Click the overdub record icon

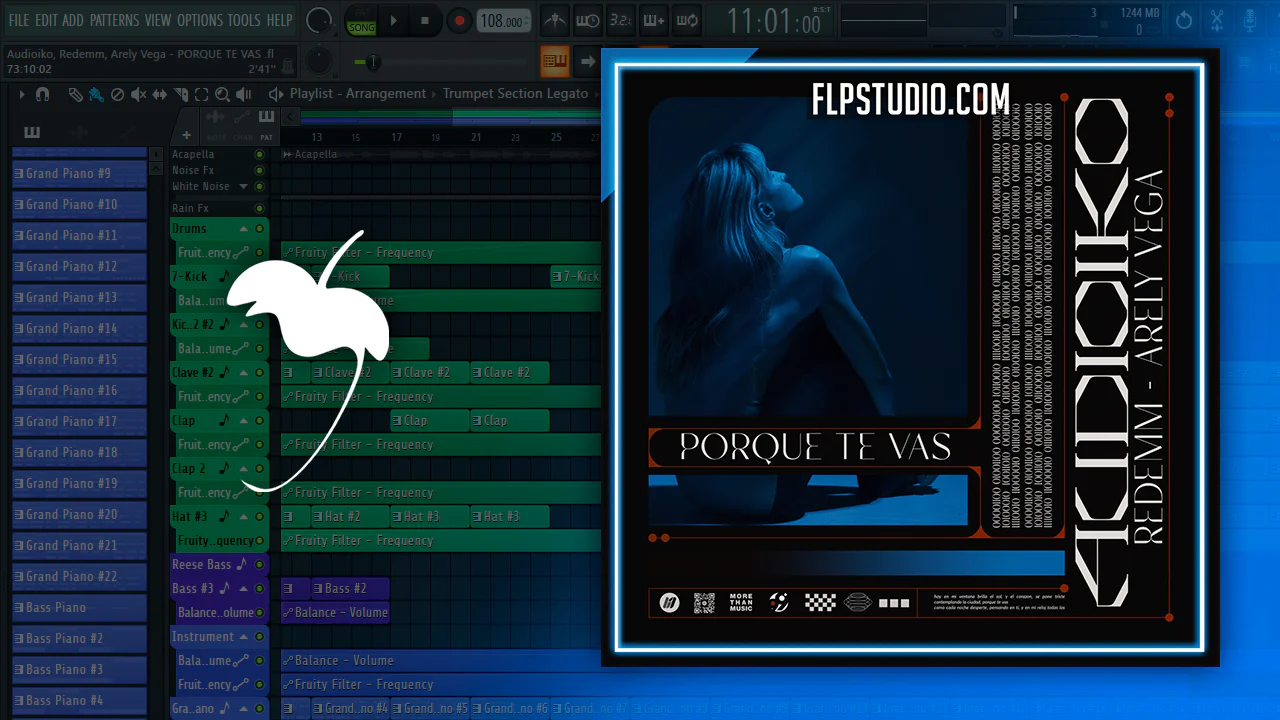(653, 20)
